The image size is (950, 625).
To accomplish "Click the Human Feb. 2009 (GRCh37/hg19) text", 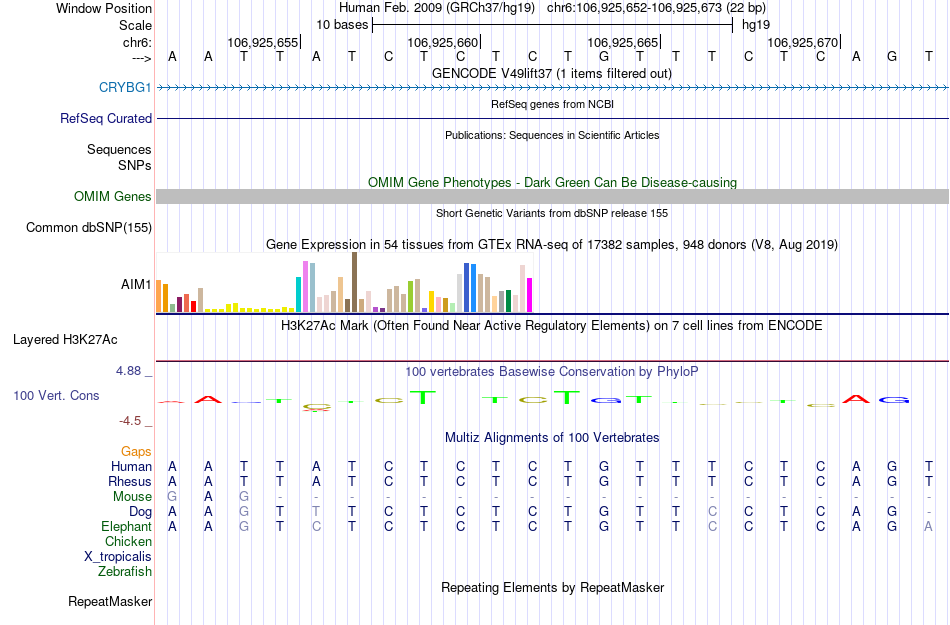I will click(437, 8).
